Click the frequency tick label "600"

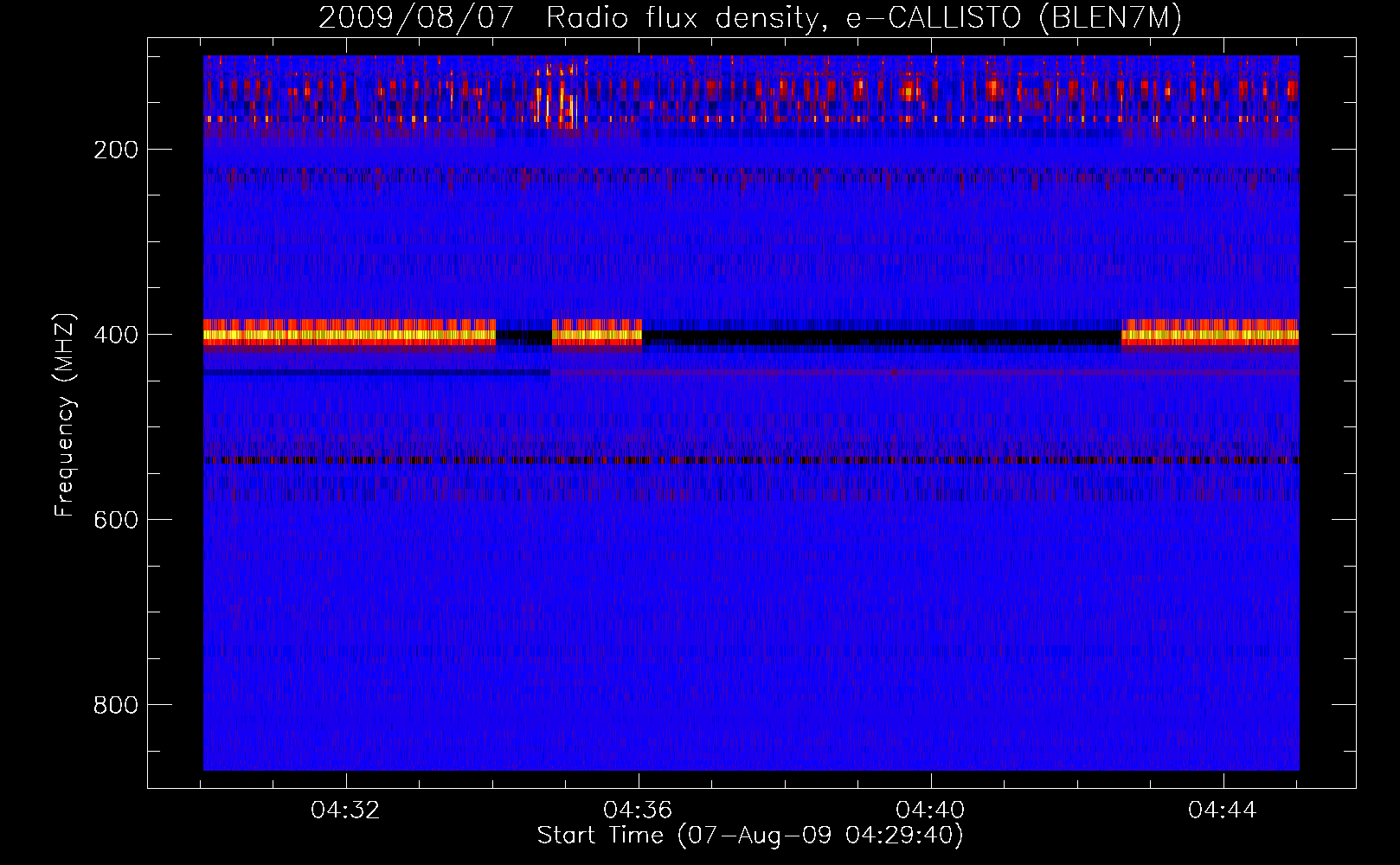[116, 520]
